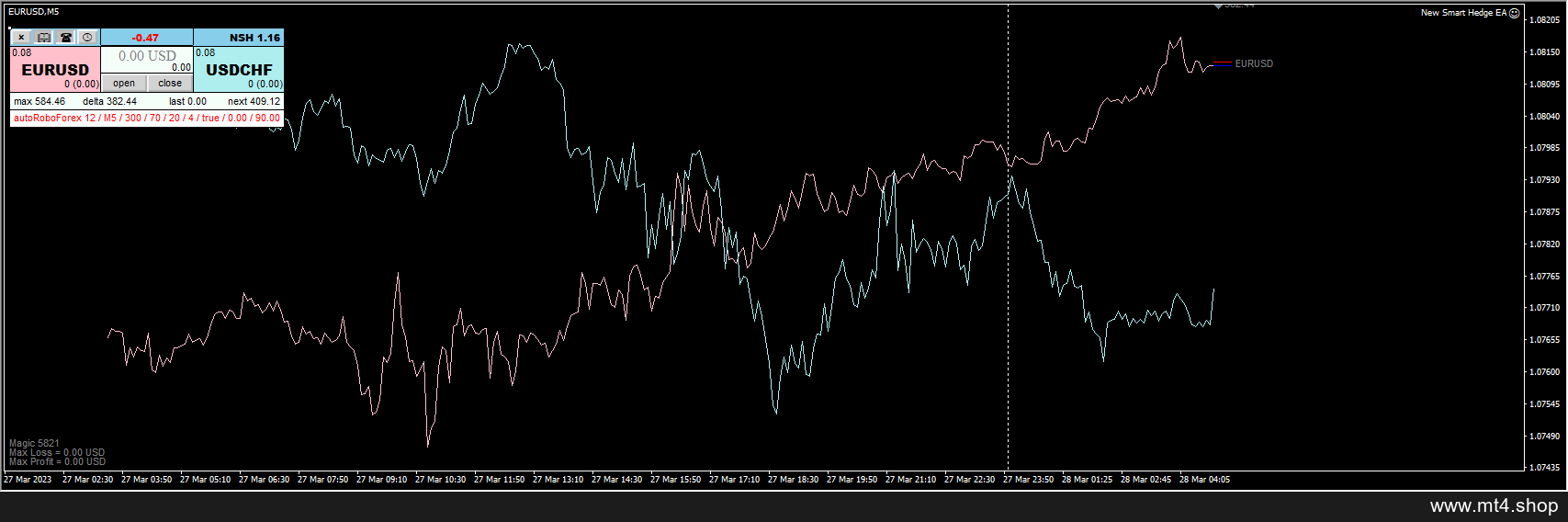Click the 'New Smart Hedge EA' label
Screen dimensions: 1568x522
1463,13
